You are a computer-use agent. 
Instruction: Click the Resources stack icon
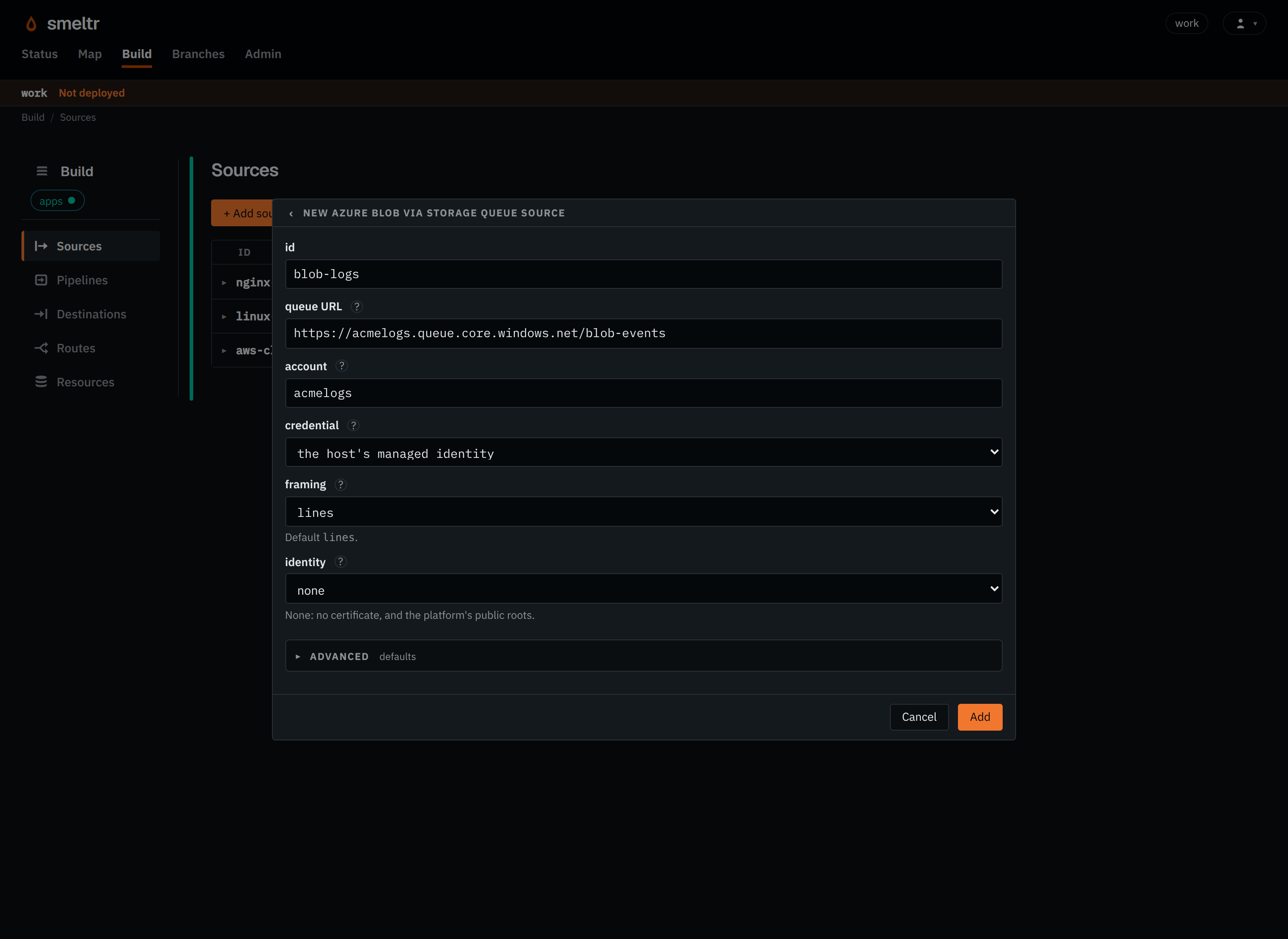(41, 382)
